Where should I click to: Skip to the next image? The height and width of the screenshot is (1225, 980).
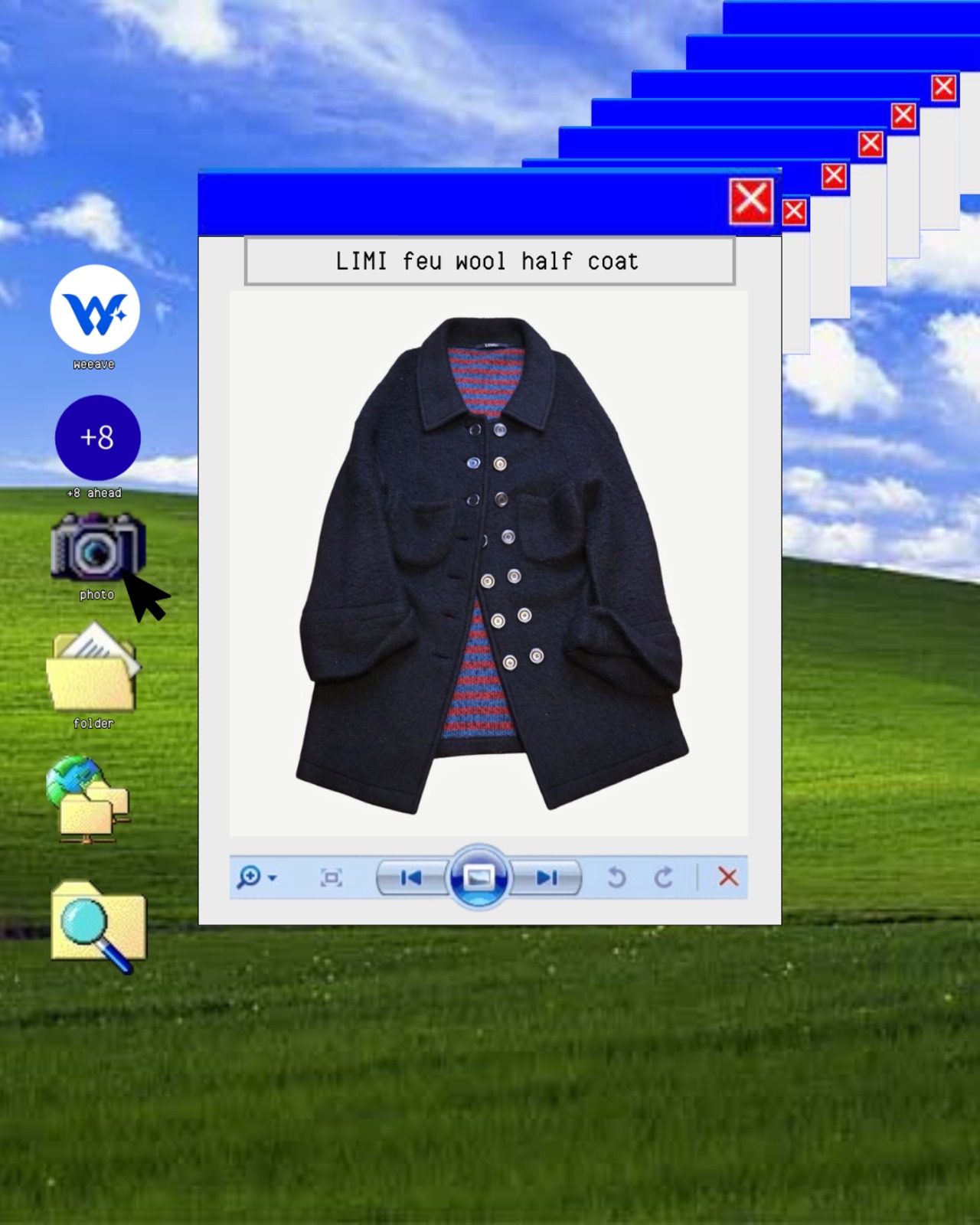[546, 877]
